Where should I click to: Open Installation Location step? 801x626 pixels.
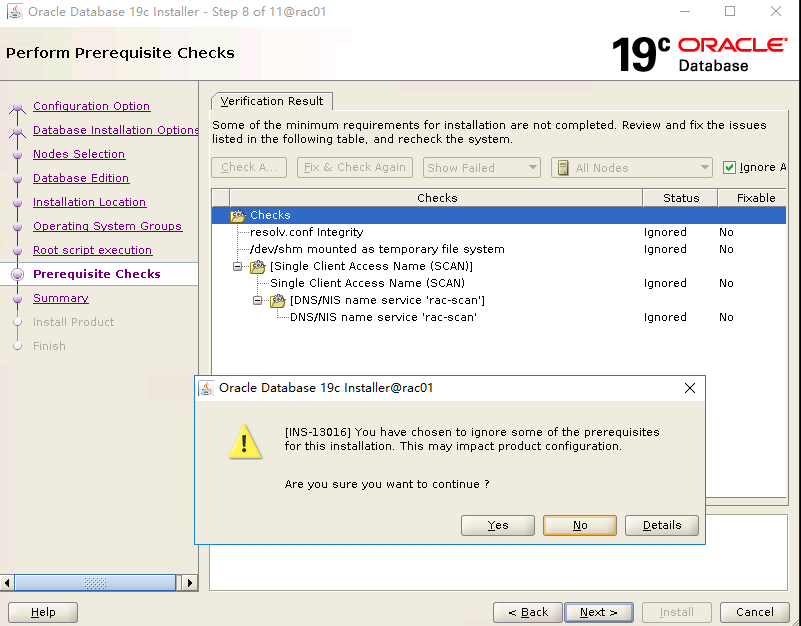click(x=89, y=202)
